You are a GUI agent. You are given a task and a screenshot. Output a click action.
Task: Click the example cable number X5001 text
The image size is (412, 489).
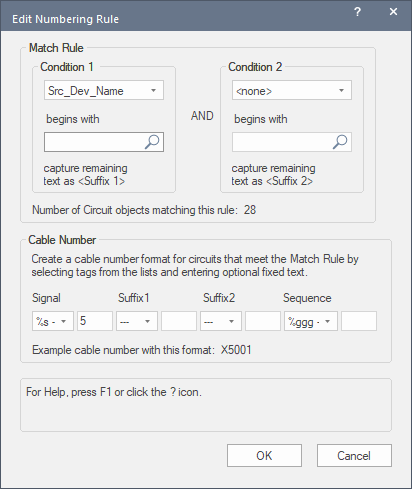(x=236, y=350)
